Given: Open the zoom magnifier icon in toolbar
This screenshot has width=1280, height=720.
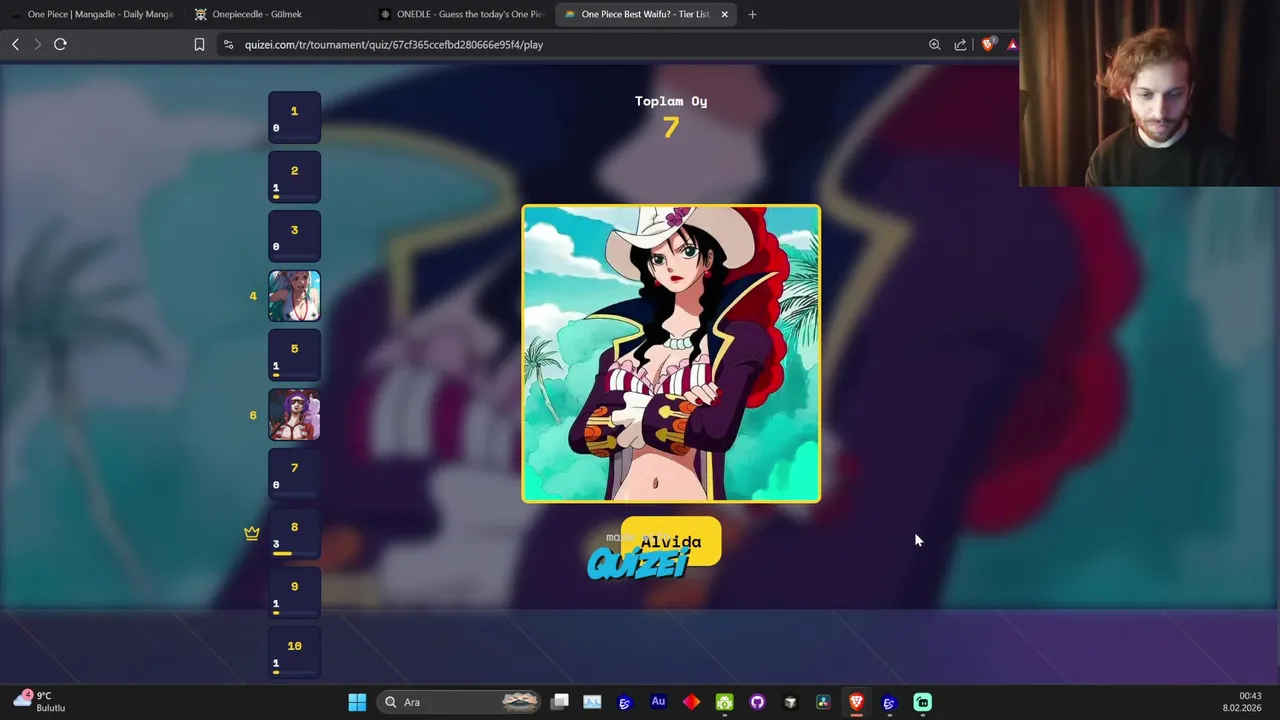Looking at the screenshot, I should (934, 44).
